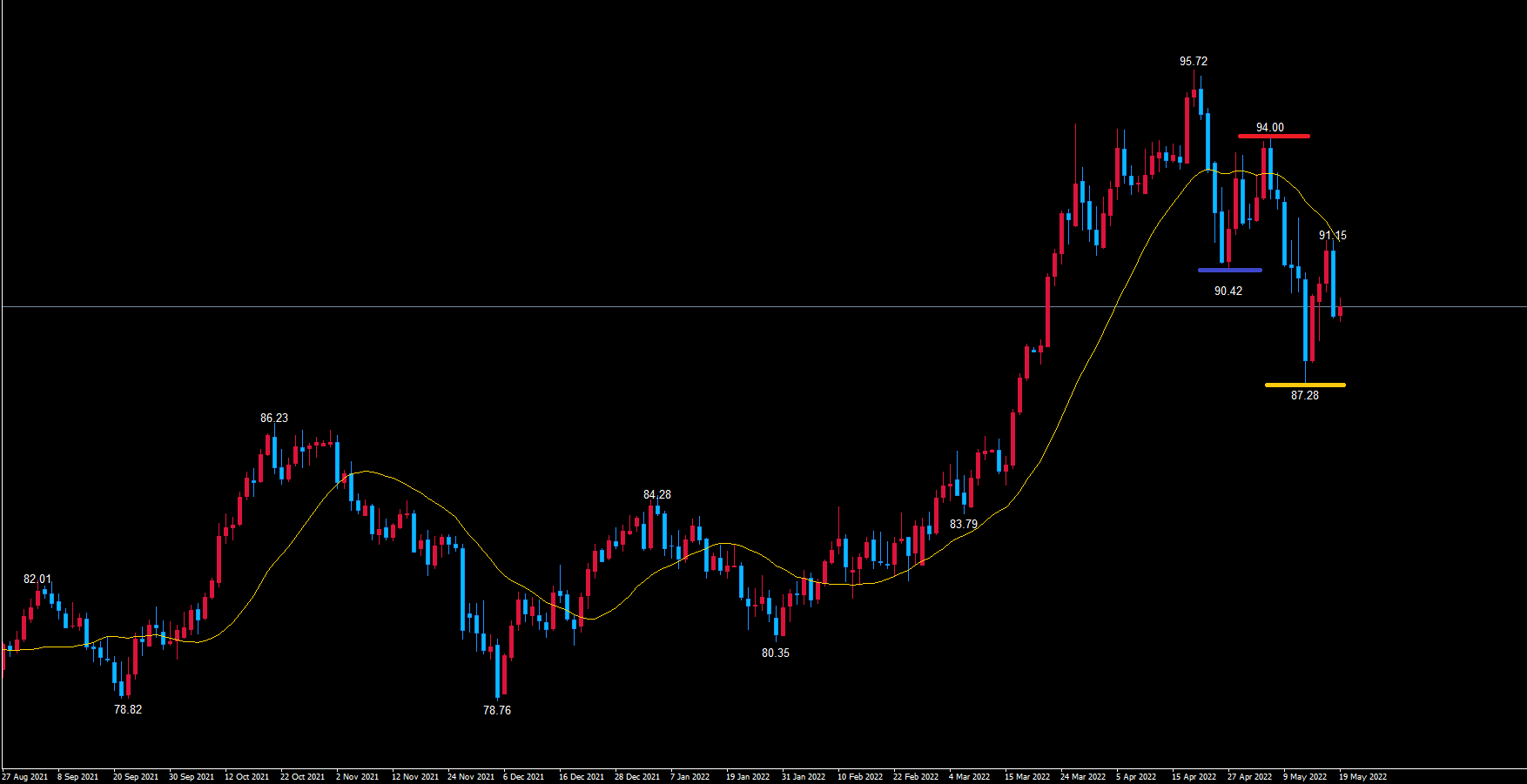This screenshot has width=1527, height=784.
Task: Click the red resistance line at 94.00
Action: pos(1274,136)
